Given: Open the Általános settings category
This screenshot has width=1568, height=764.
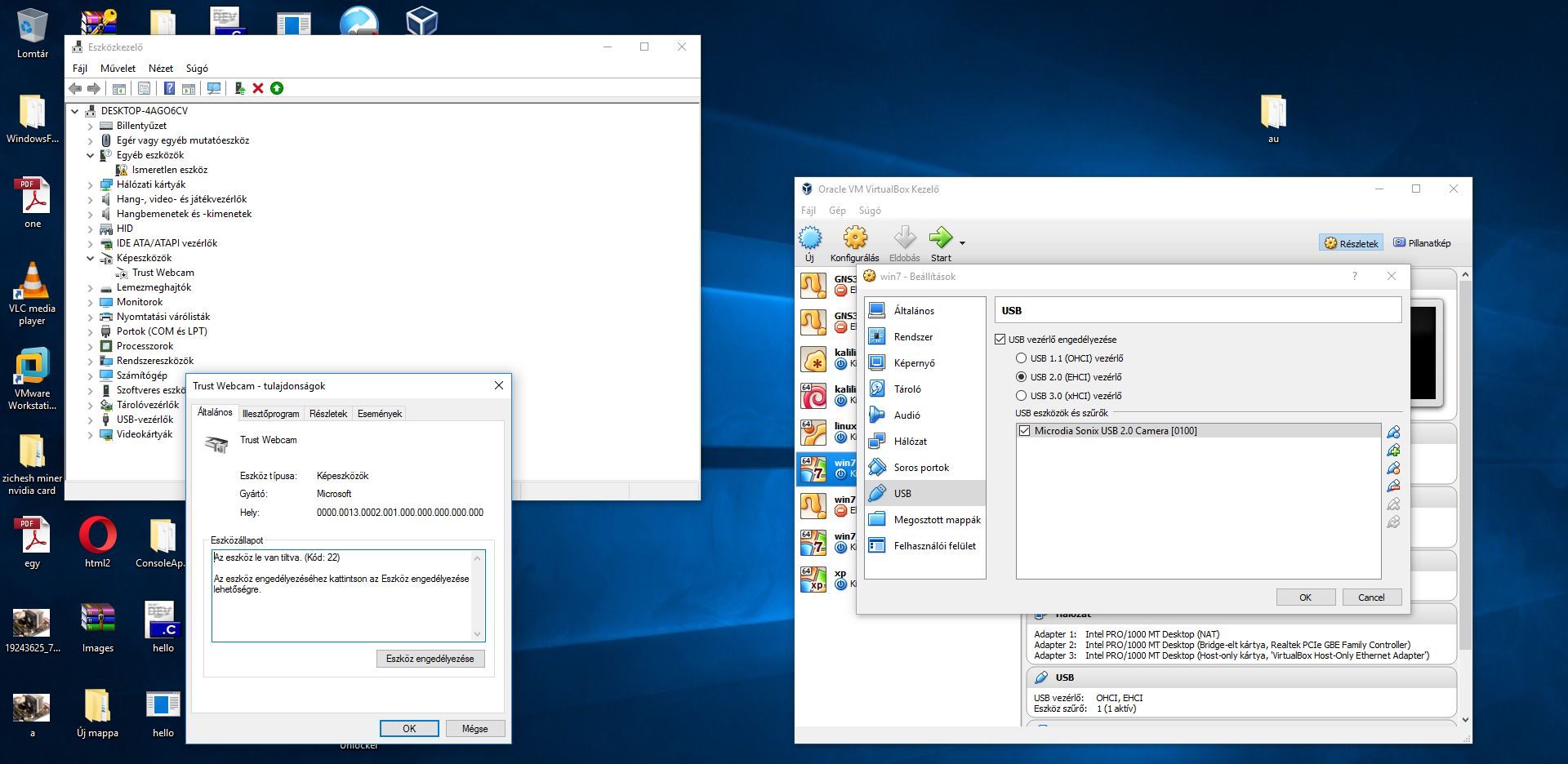Looking at the screenshot, I should point(924,311).
